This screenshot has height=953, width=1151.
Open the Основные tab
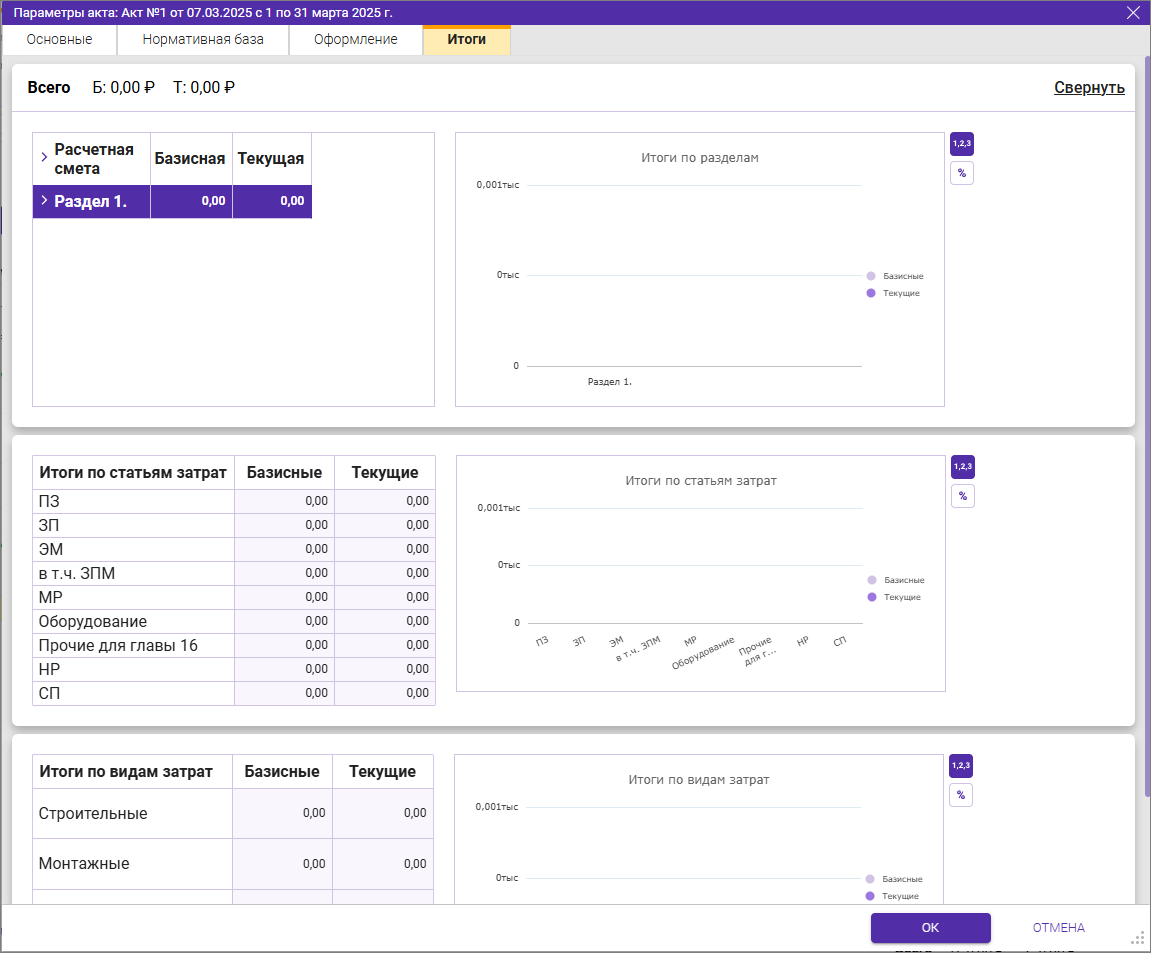point(59,40)
